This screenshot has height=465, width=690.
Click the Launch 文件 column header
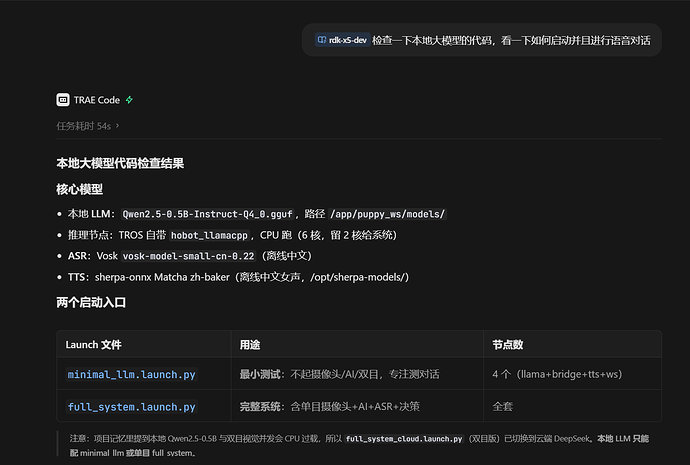(x=93, y=344)
